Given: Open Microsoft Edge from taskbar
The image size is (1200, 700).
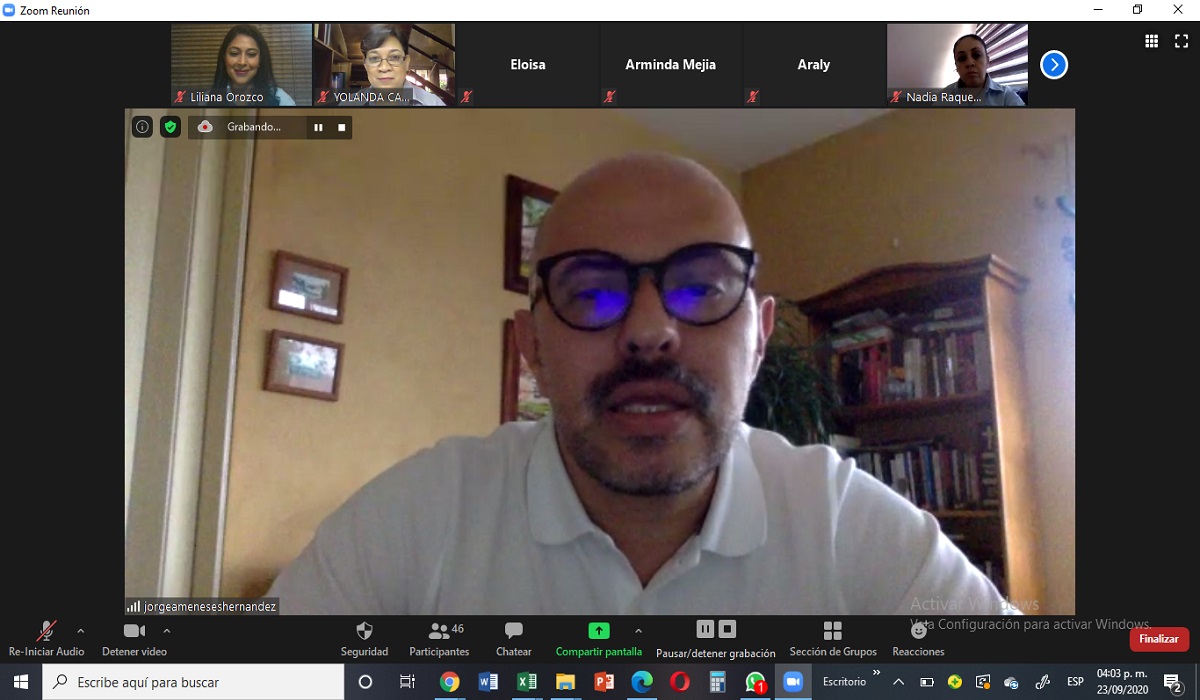Looking at the screenshot, I should tap(642, 682).
